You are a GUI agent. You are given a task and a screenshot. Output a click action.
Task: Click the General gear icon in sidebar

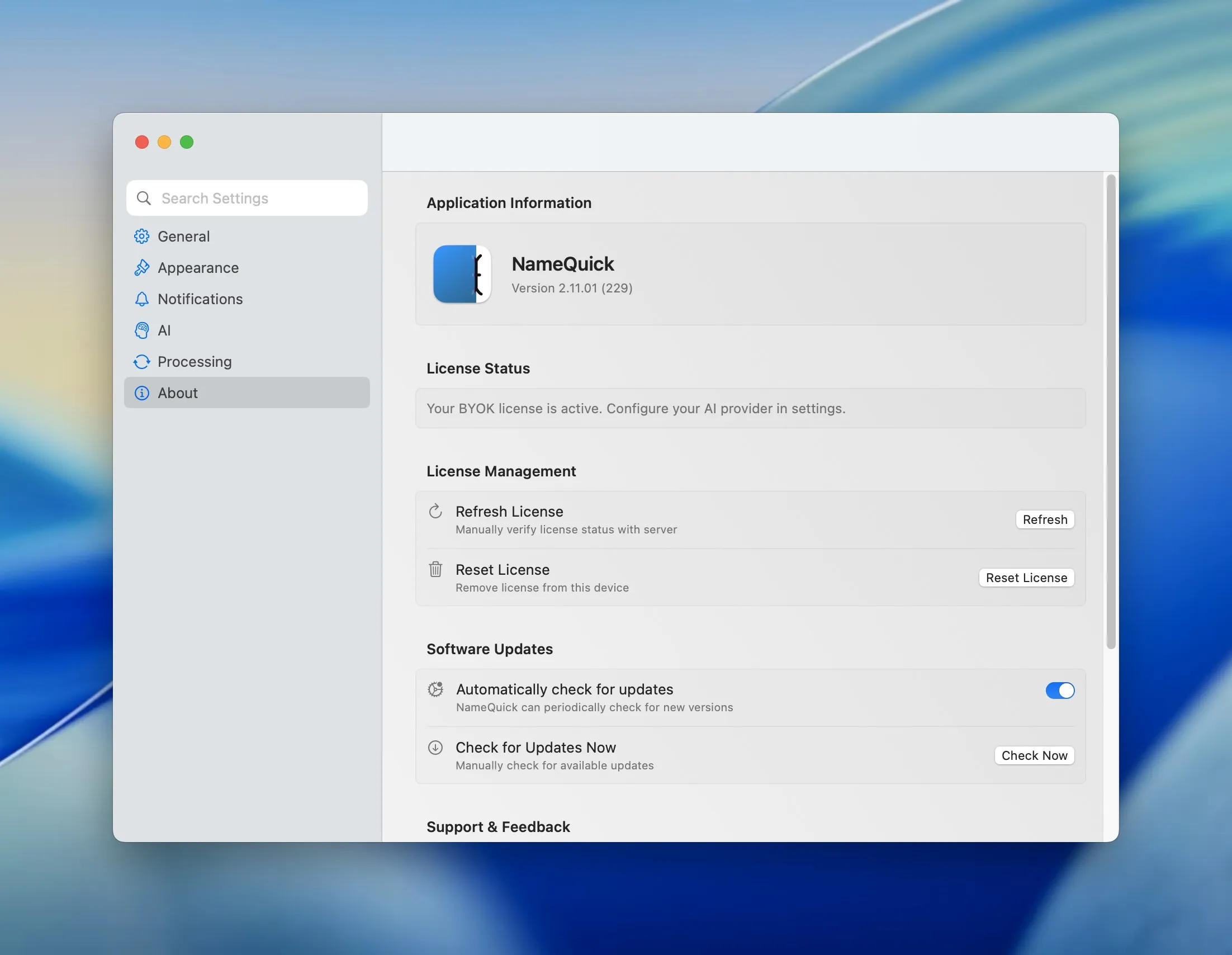(x=141, y=237)
